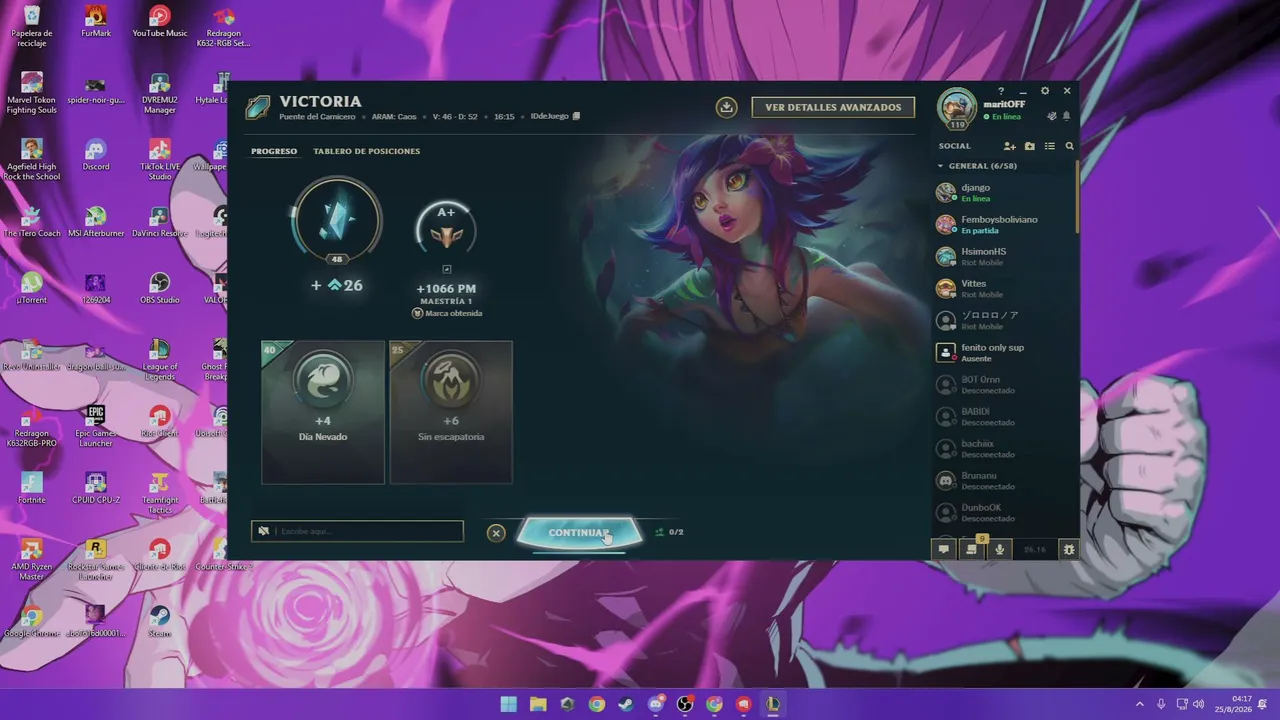Screen dimensions: 1280x720
Task: Click the notifications bell icon
Action: [1066, 117]
